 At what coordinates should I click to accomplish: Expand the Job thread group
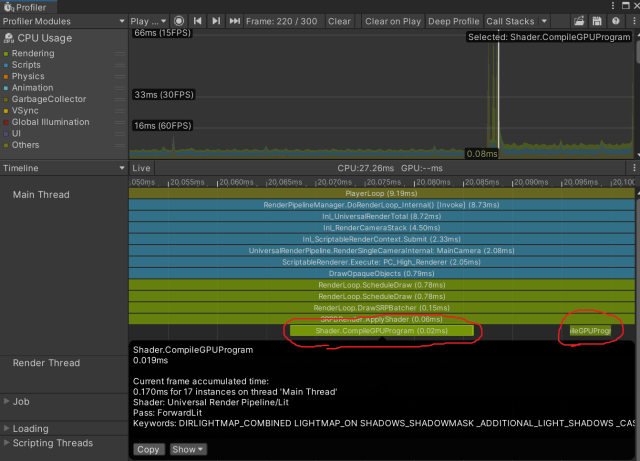tap(7, 401)
